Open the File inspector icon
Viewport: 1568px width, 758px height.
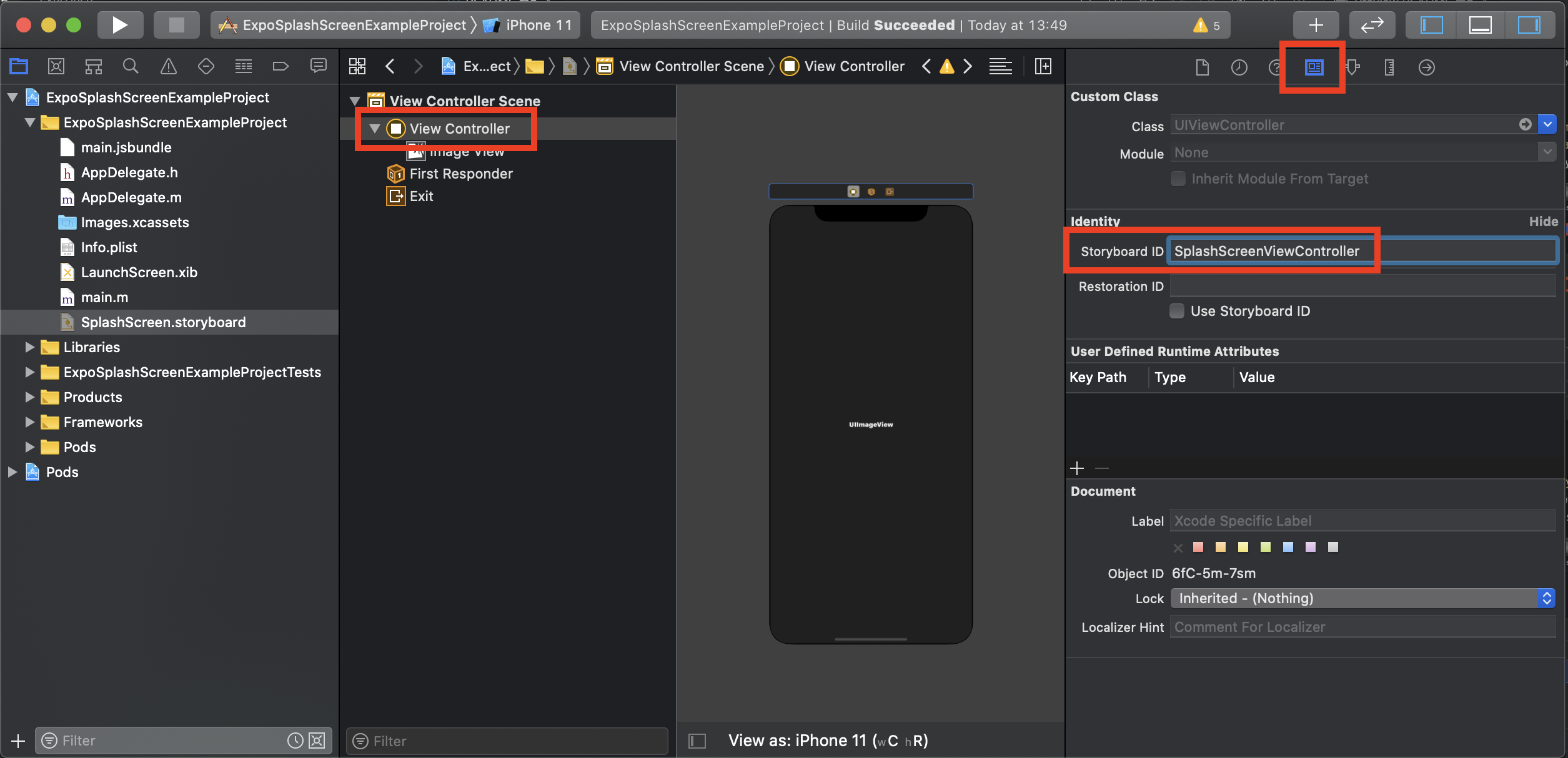pos(1202,67)
